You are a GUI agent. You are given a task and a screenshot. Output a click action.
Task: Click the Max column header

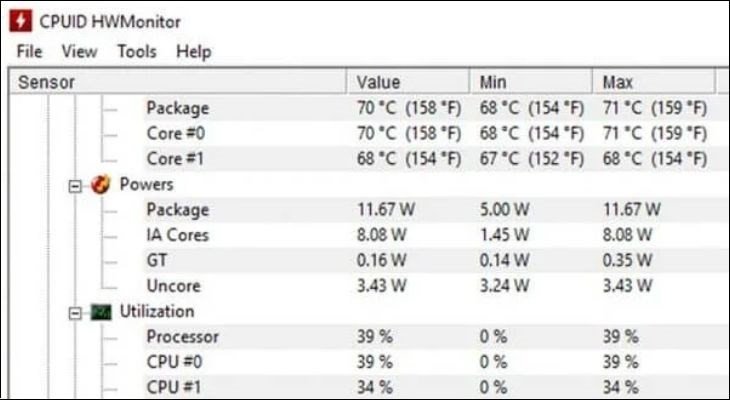tap(618, 82)
